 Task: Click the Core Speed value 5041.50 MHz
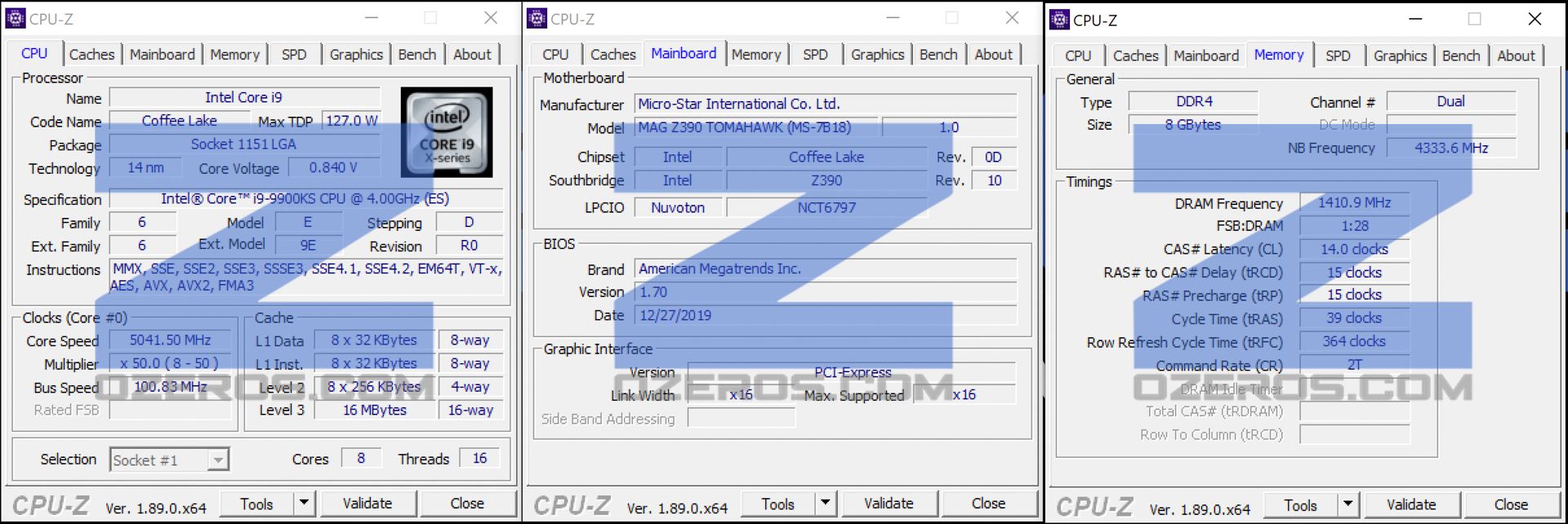point(171,340)
